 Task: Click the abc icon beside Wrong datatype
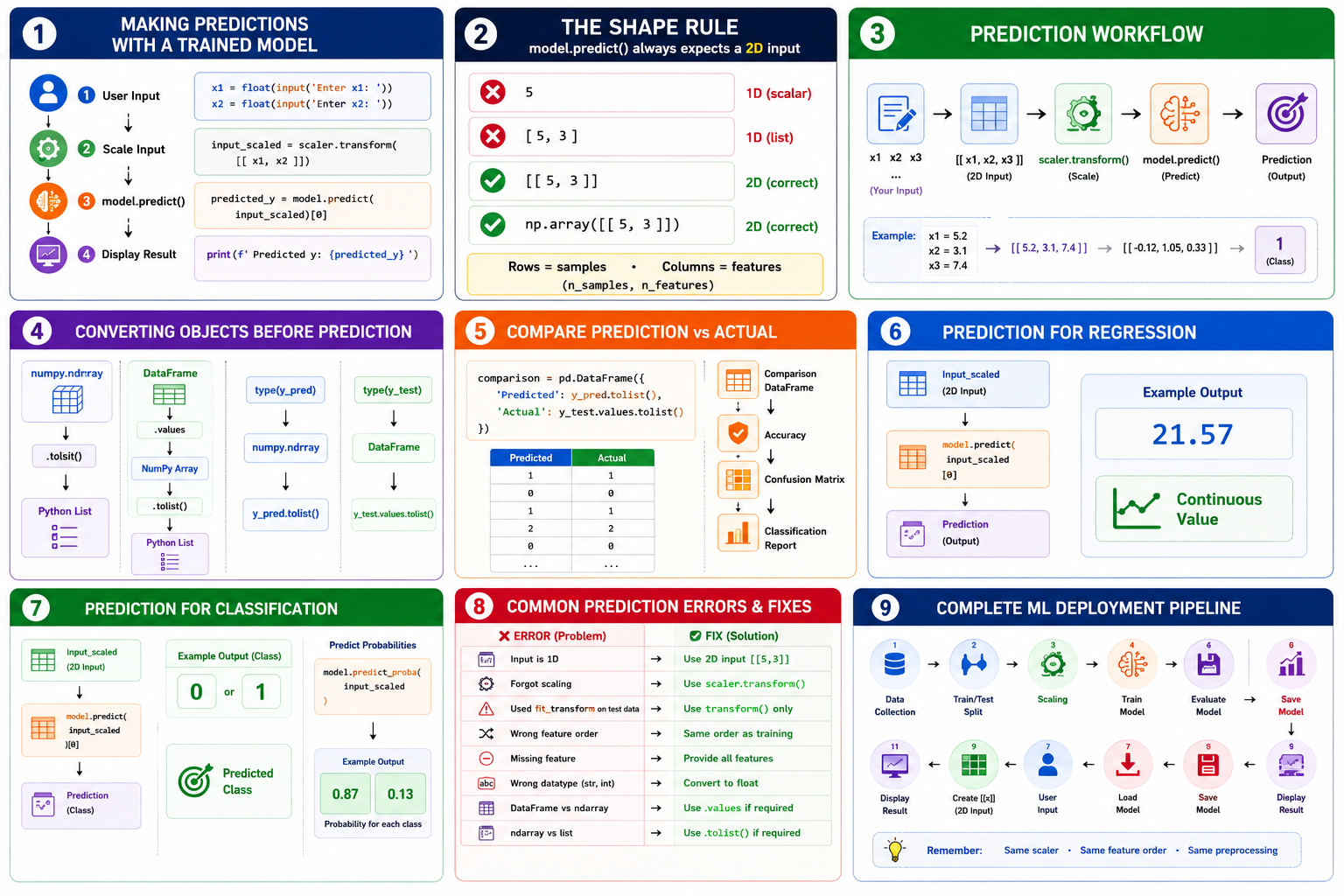[486, 783]
